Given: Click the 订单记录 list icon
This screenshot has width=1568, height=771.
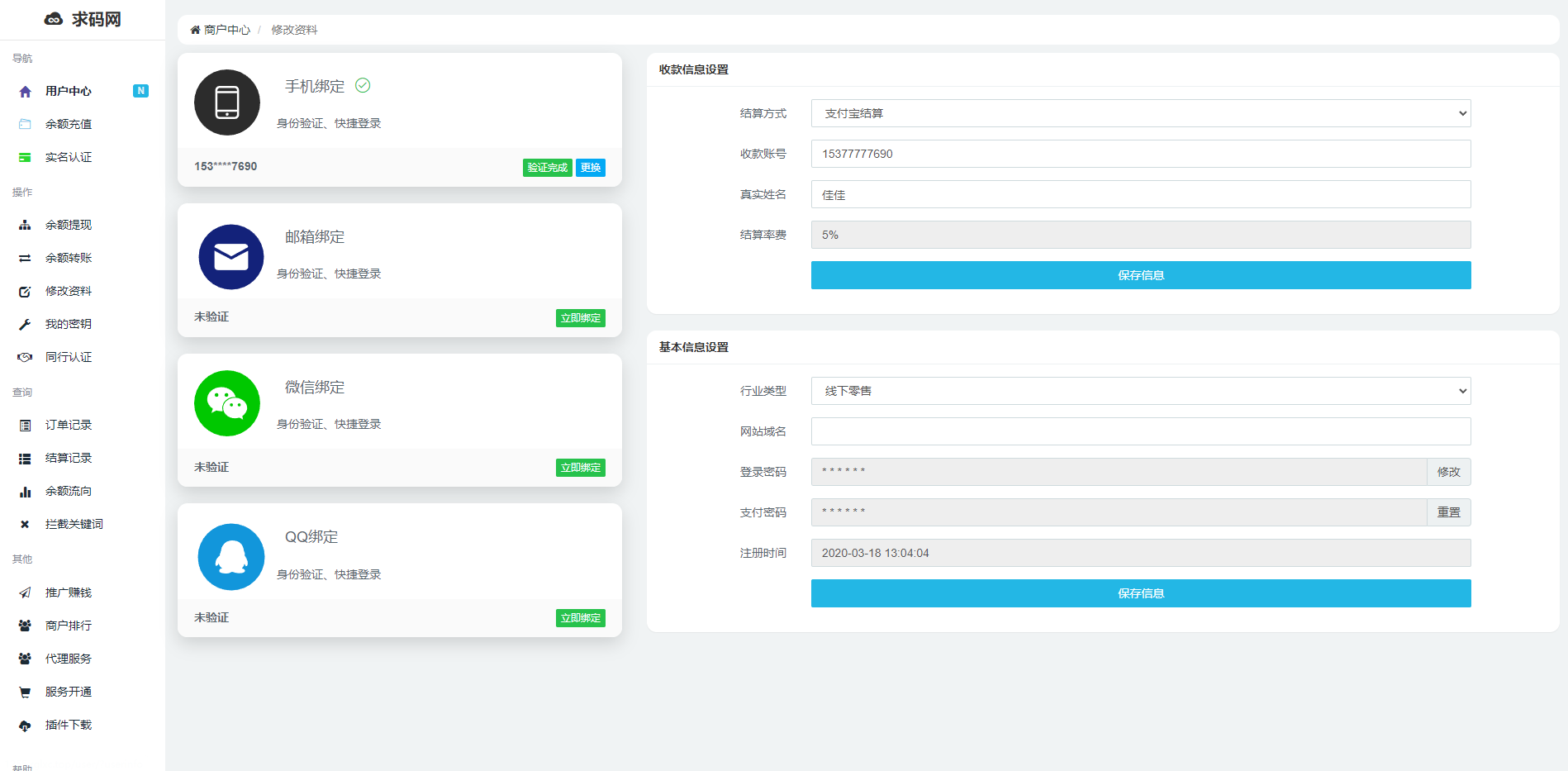Looking at the screenshot, I should 25,425.
